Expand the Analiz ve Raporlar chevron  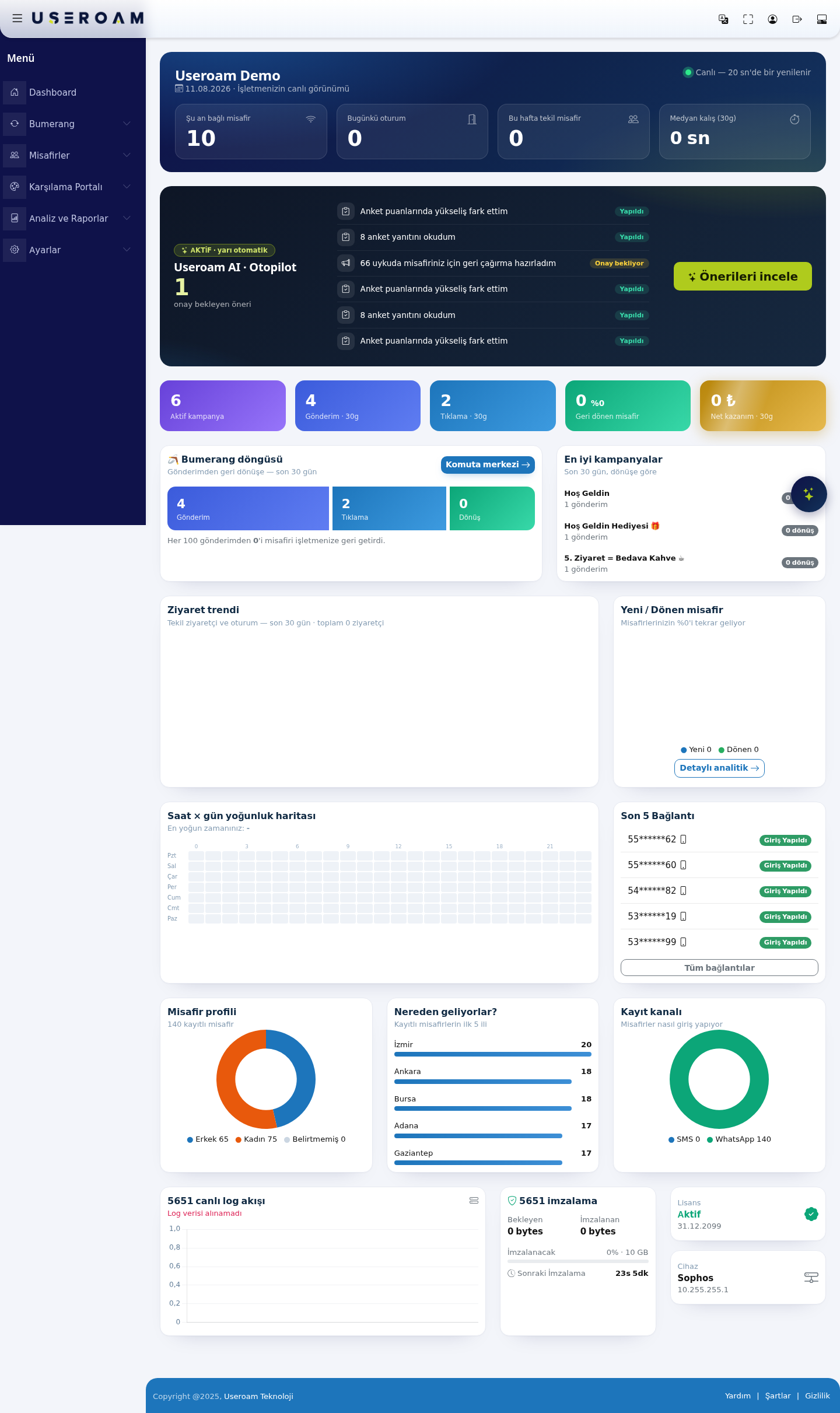point(127,218)
